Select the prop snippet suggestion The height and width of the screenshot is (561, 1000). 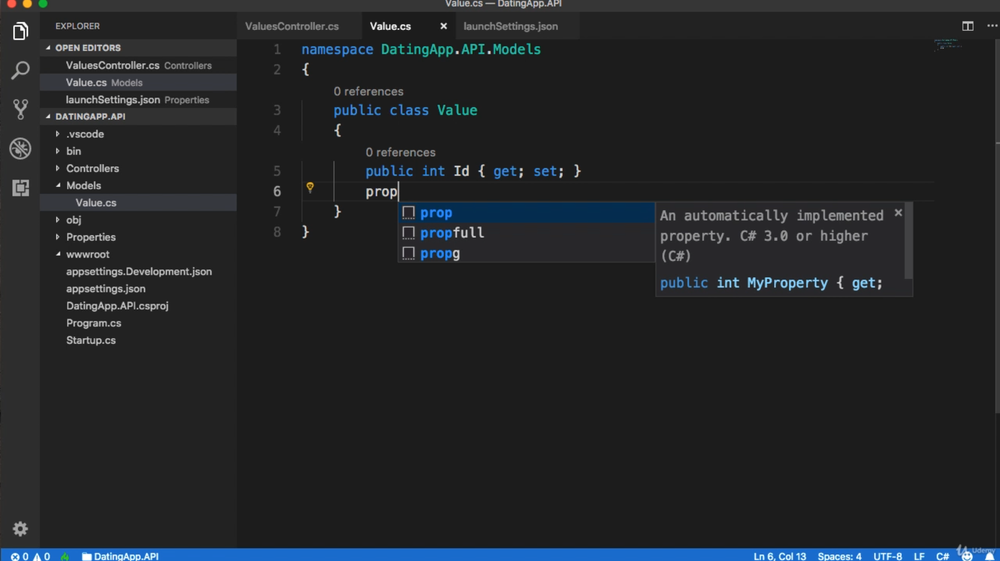(526, 212)
